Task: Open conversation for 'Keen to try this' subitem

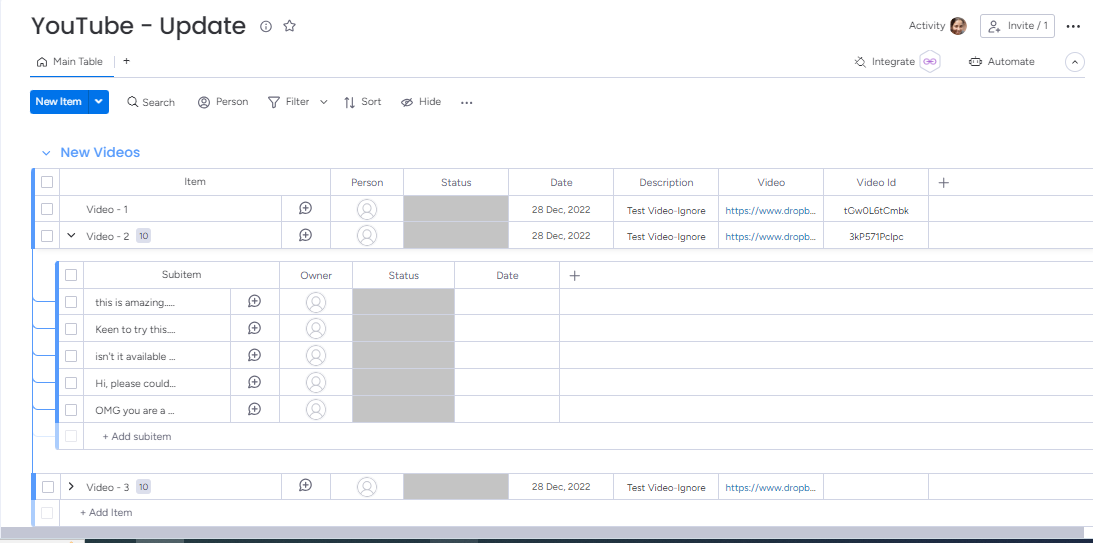Action: coord(254,328)
